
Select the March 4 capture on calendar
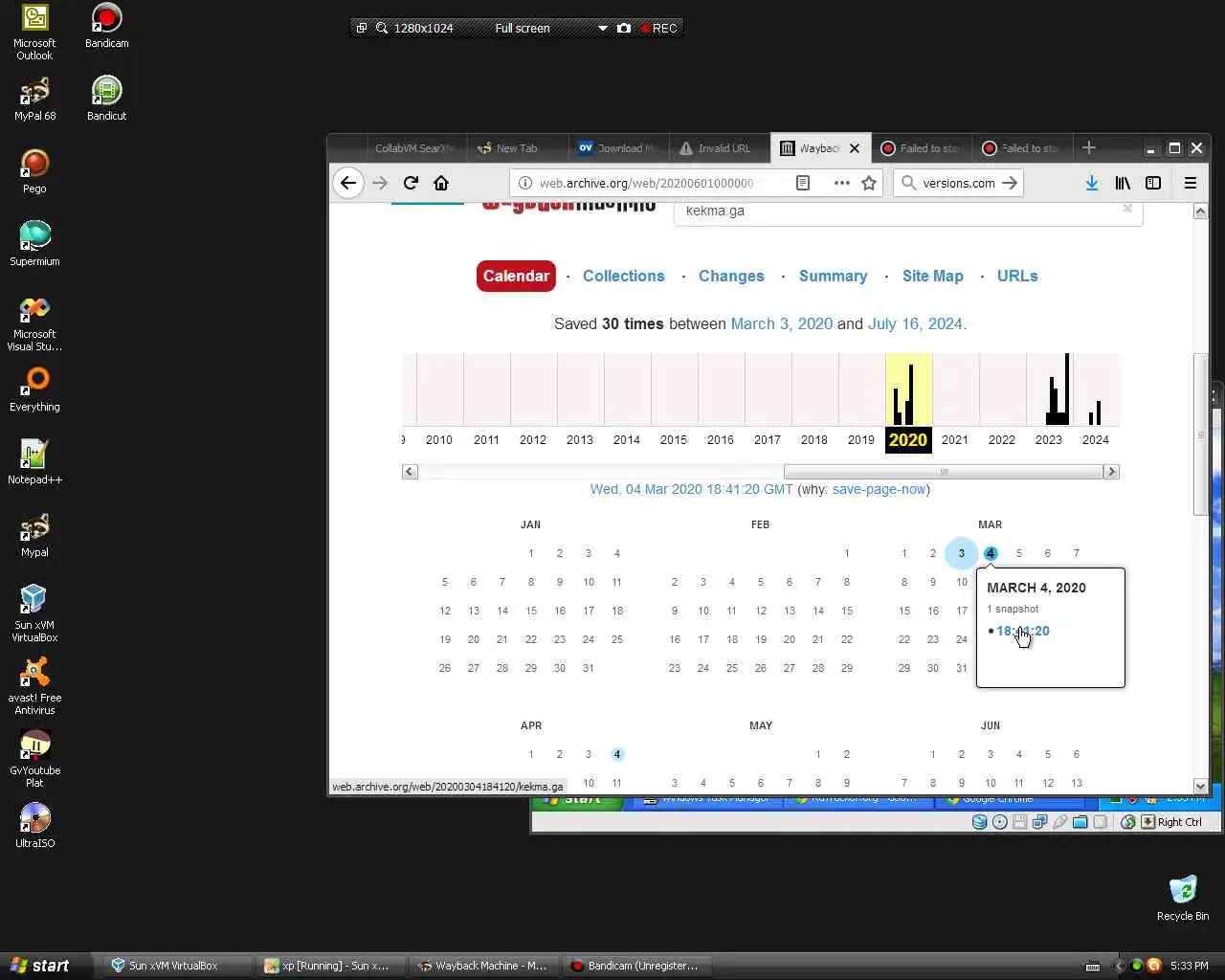pos(991,553)
